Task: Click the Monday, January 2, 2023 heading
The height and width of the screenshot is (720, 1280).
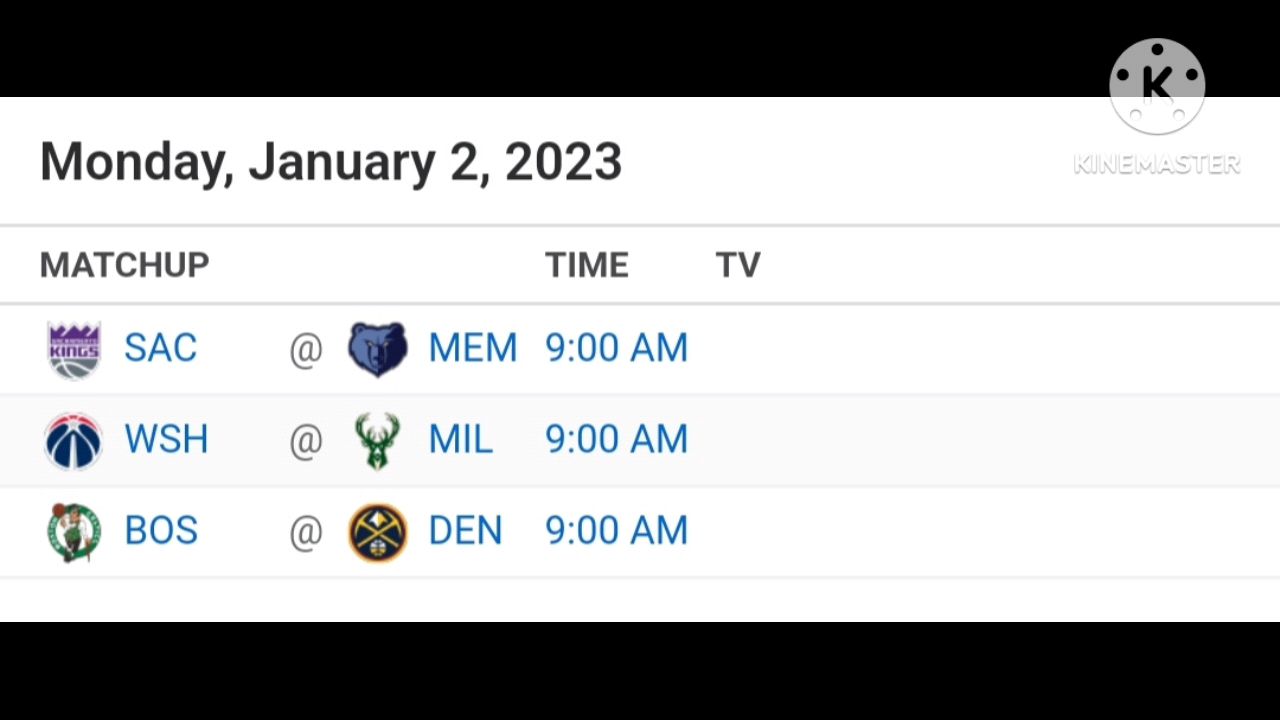Action: (x=330, y=162)
